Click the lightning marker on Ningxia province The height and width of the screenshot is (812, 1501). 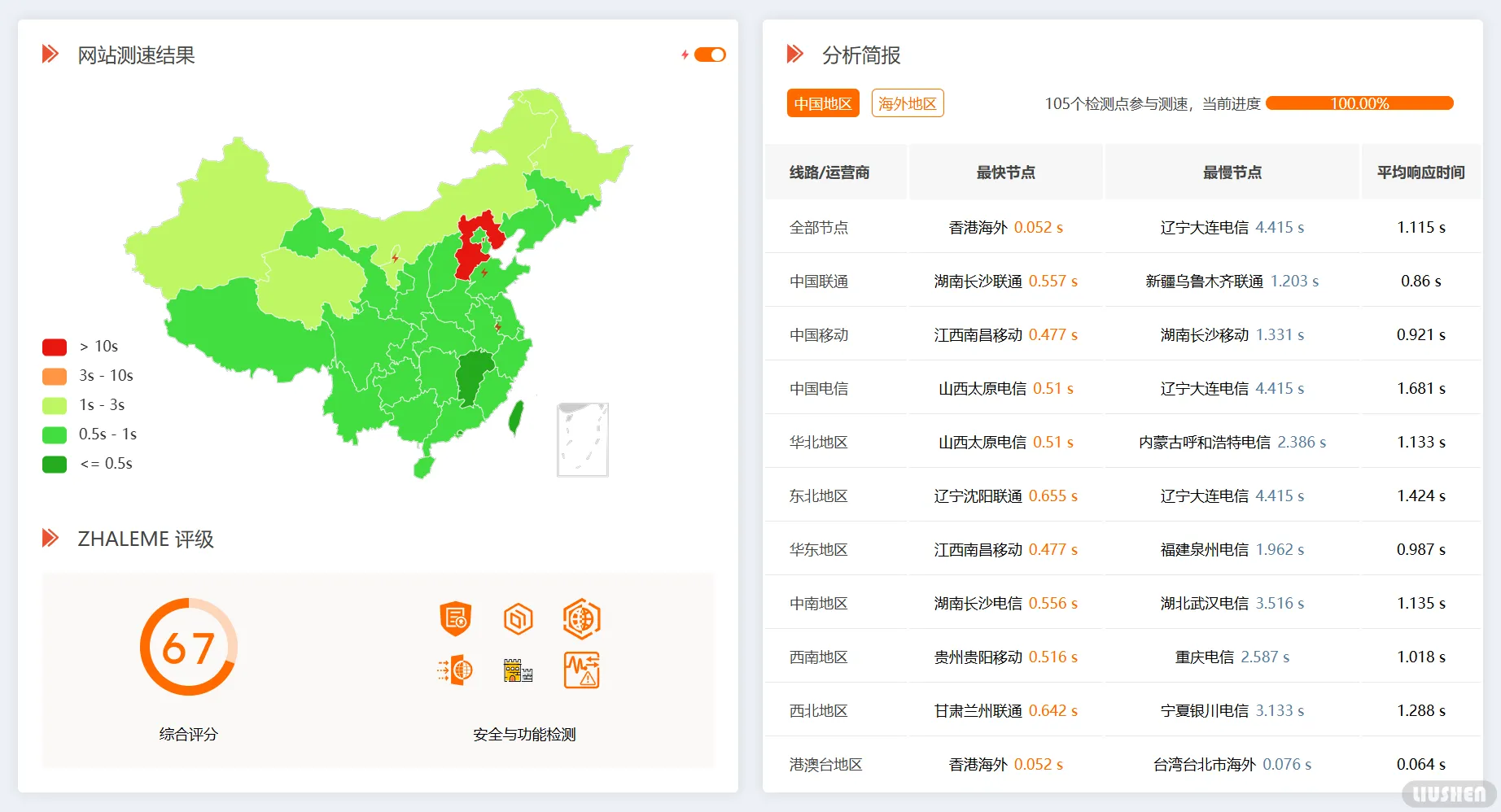[x=396, y=258]
